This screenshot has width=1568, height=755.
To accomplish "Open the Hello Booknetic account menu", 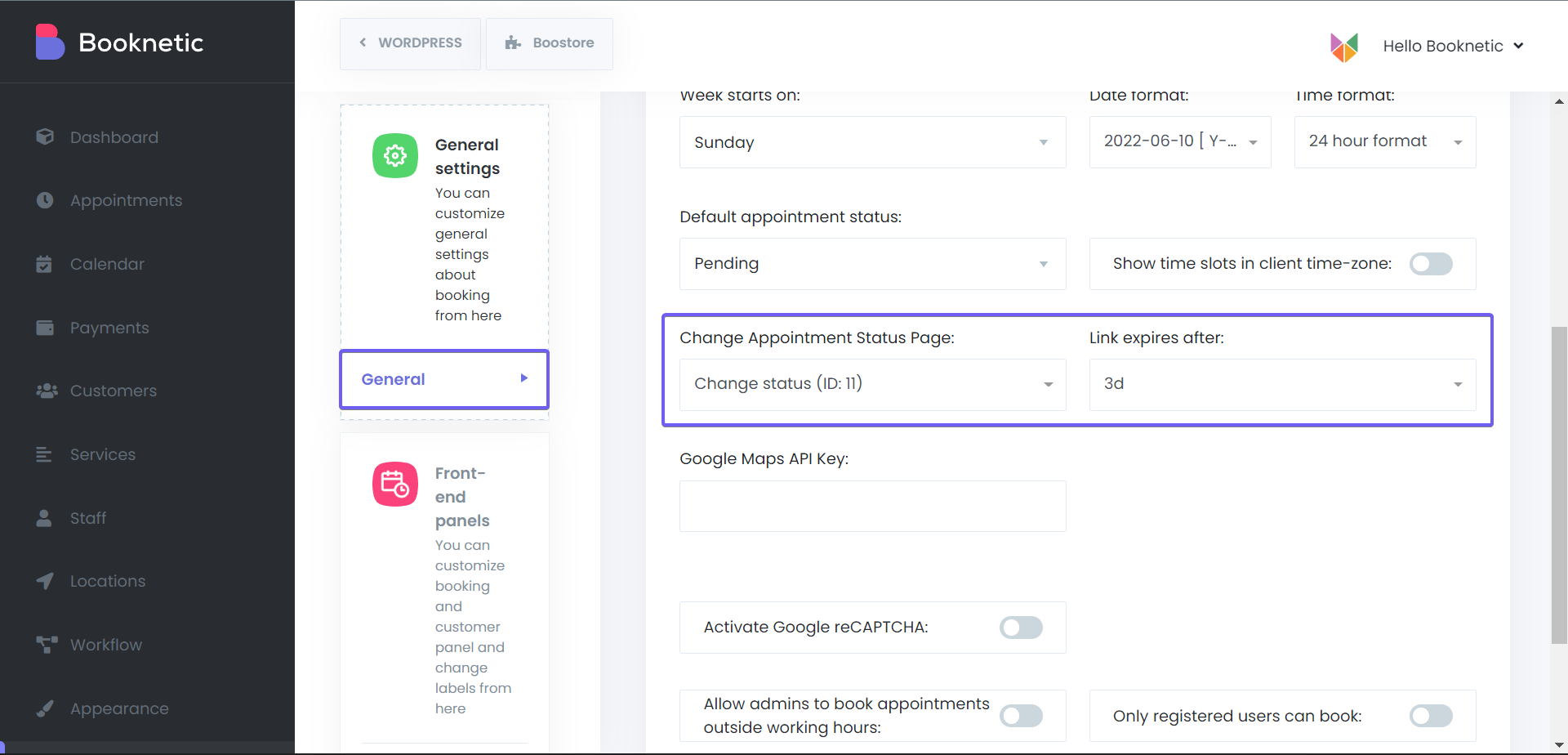I will pyautogui.click(x=1454, y=46).
